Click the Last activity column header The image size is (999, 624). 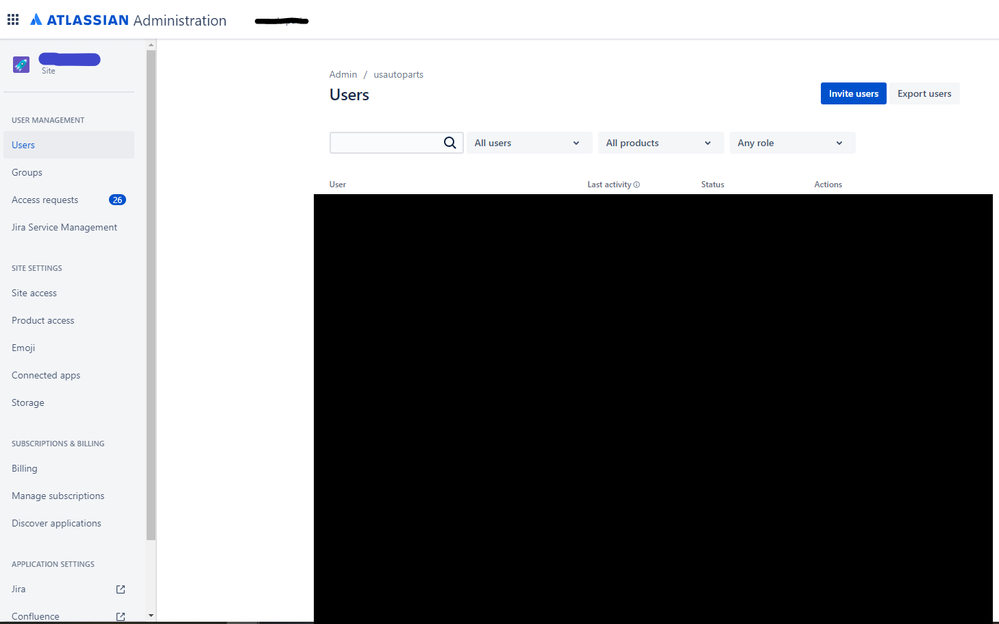click(609, 184)
